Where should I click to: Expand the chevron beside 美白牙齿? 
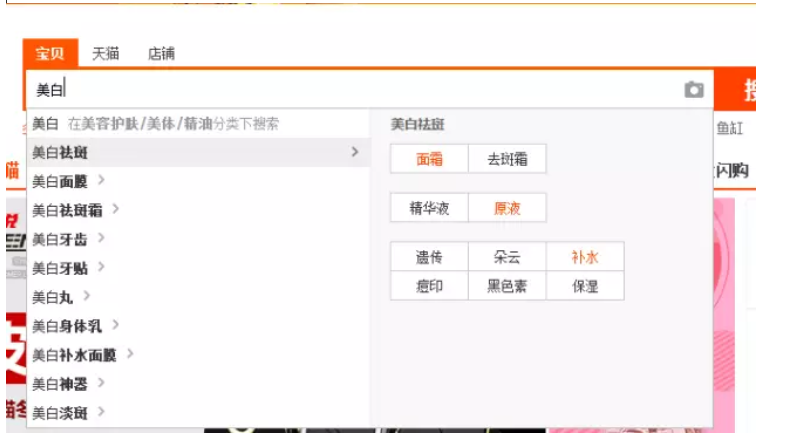coord(102,239)
